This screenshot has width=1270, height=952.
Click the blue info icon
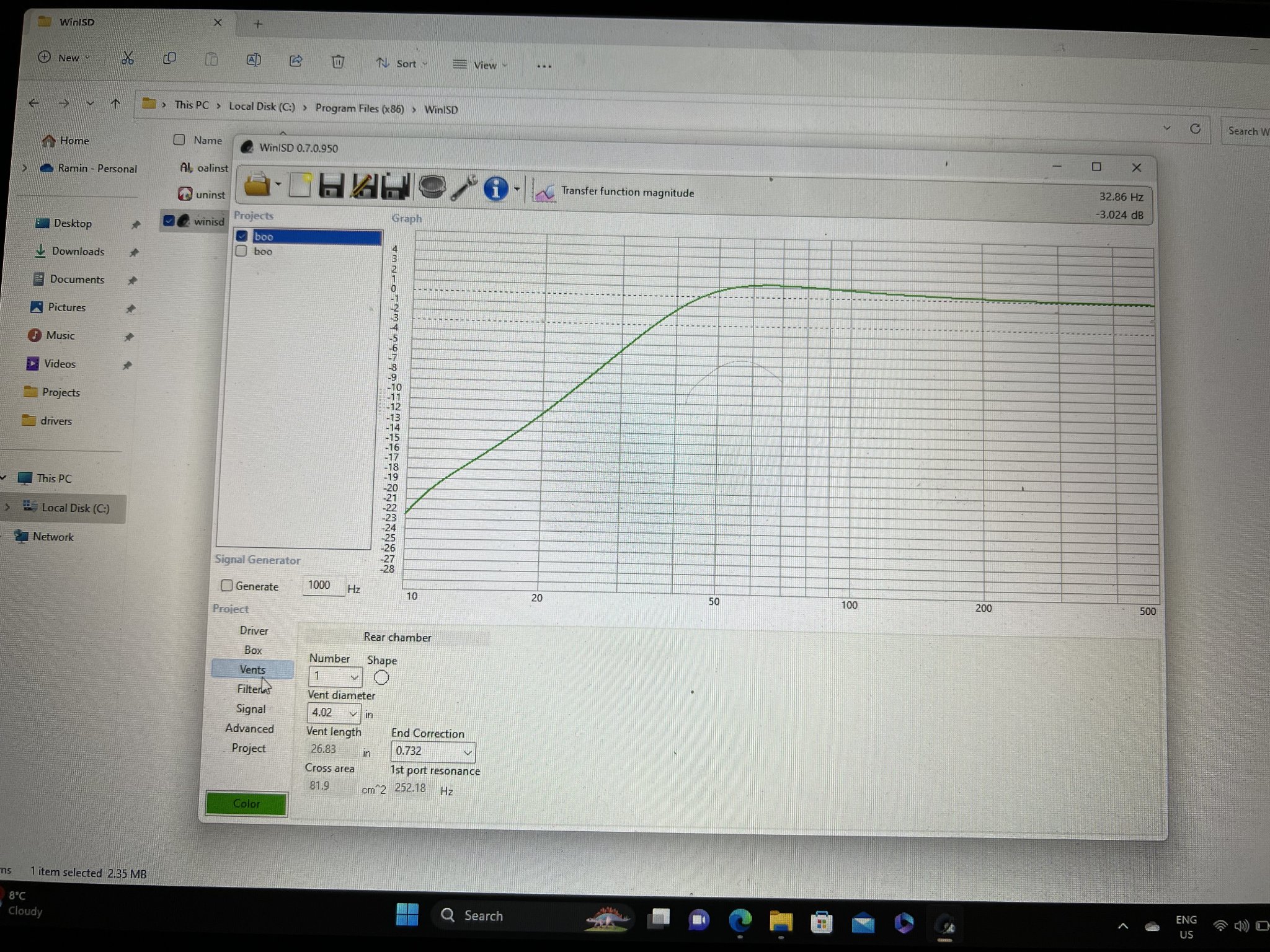(495, 188)
